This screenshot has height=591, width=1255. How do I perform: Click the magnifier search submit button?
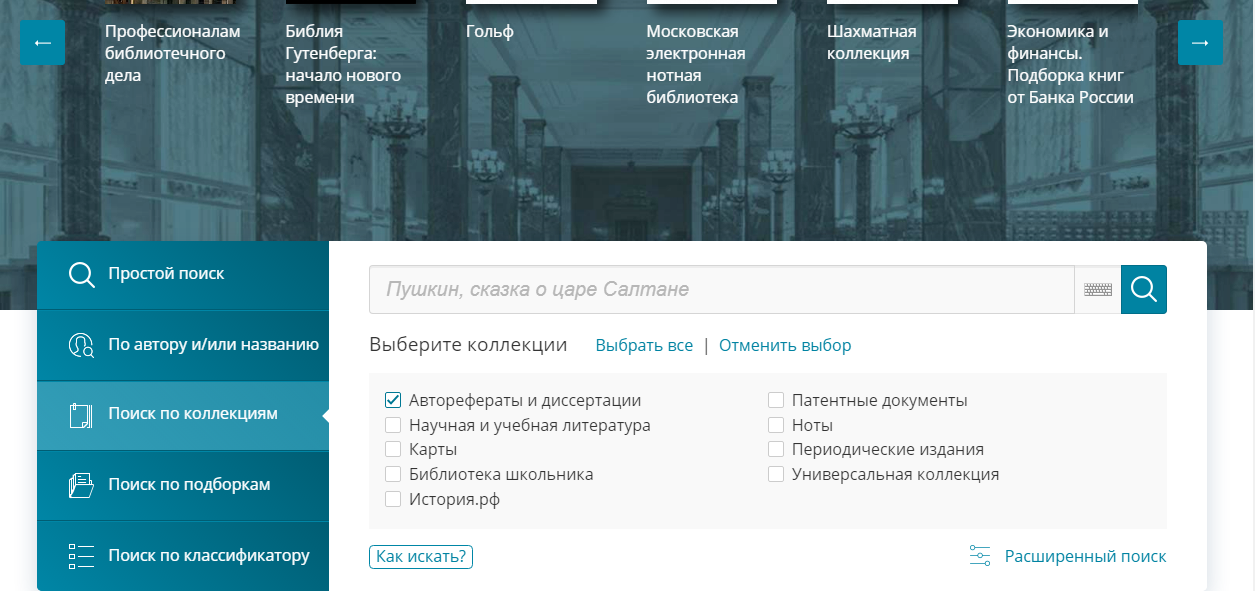pos(1144,290)
